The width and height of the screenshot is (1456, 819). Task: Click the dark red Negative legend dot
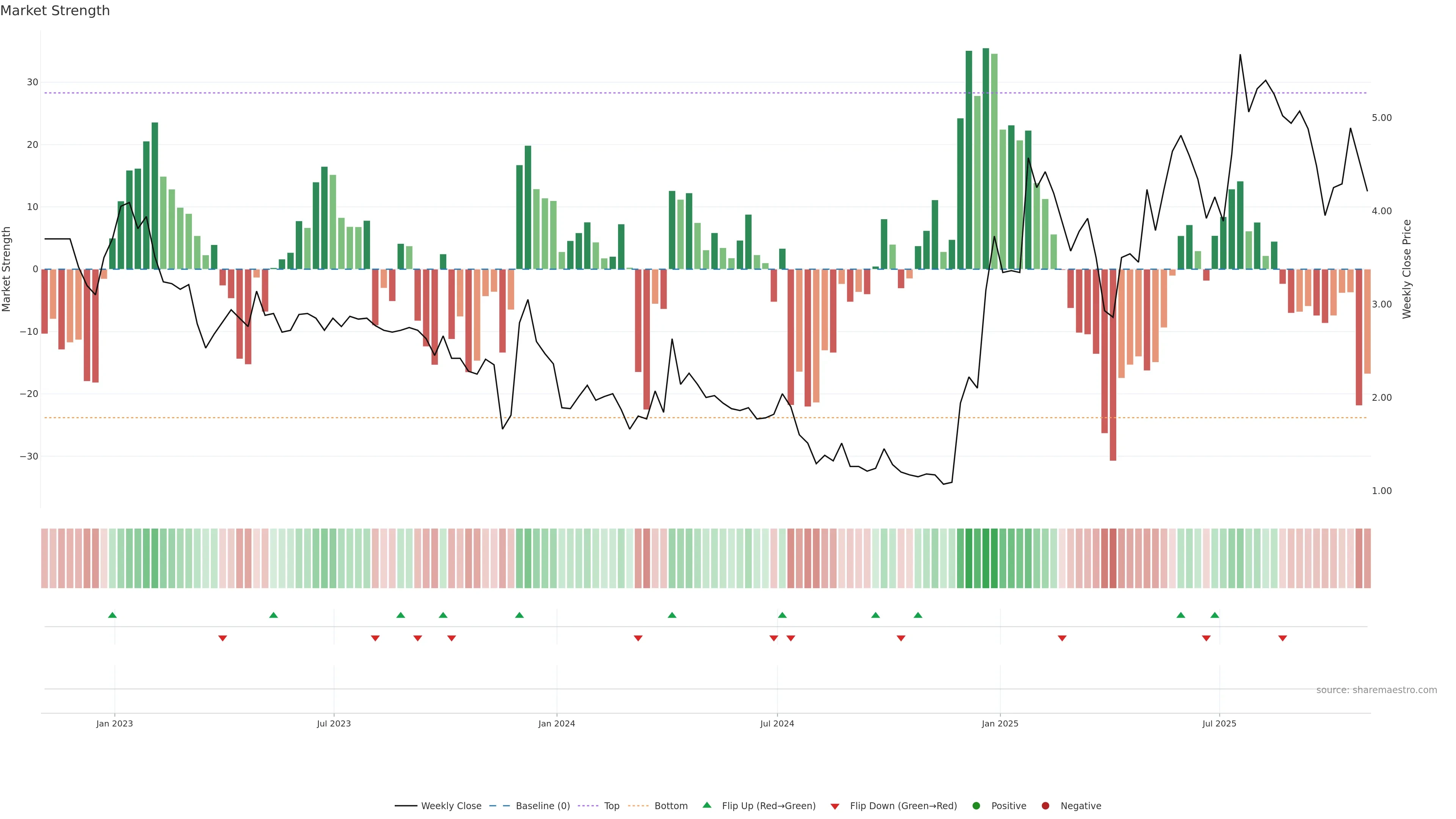[1045, 806]
